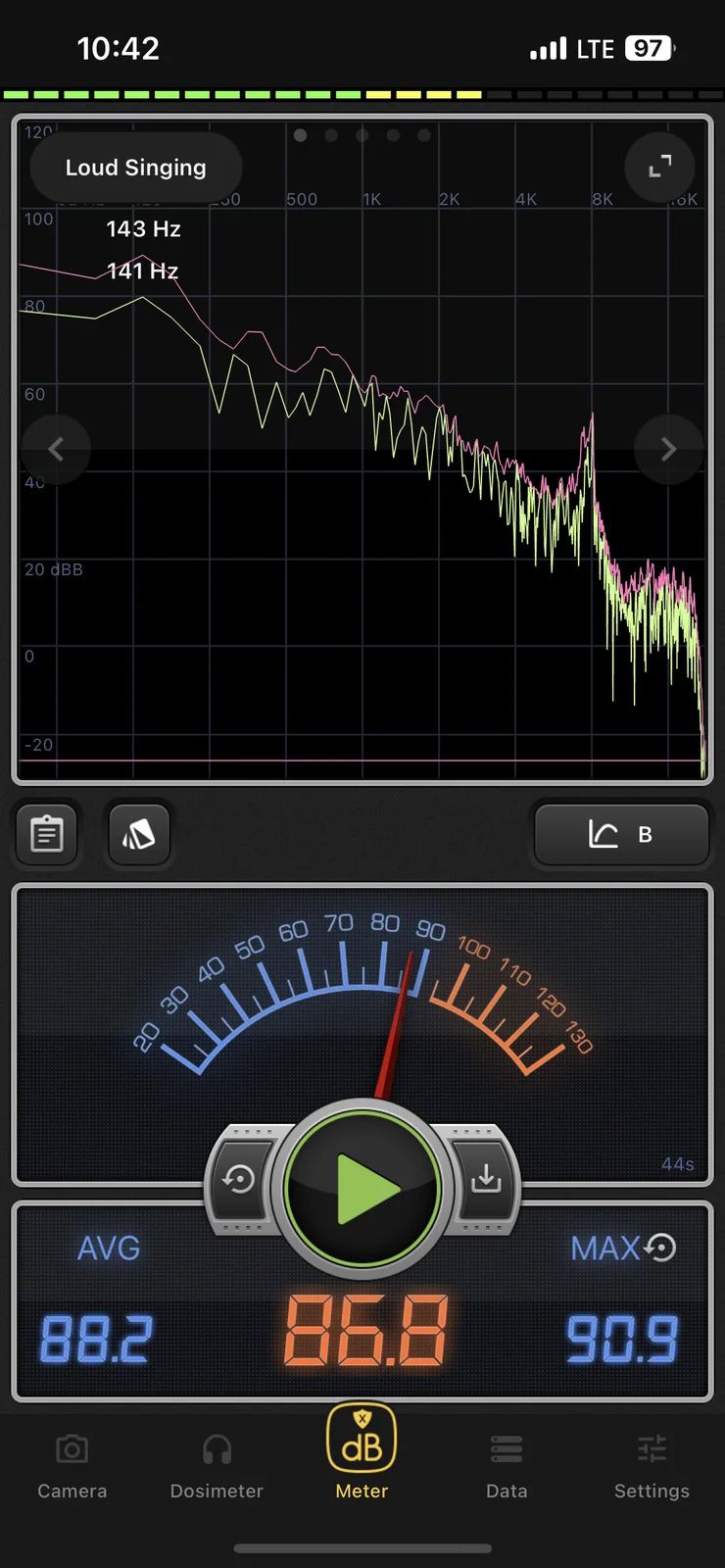The height and width of the screenshot is (1568, 725).
Task: Expand the spectrum graph to fullscreen
Action: [660, 167]
